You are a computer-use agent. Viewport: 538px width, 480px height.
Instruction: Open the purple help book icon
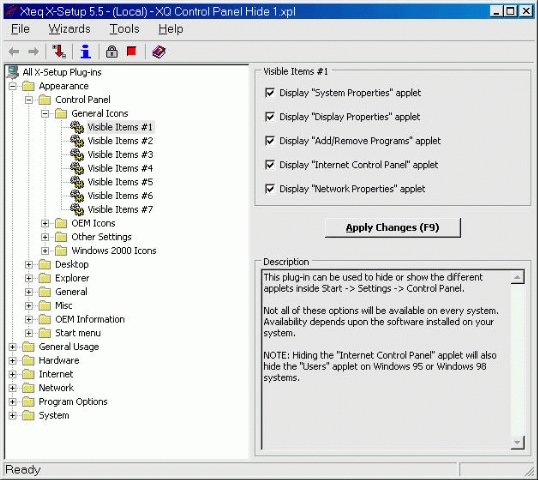point(159,52)
